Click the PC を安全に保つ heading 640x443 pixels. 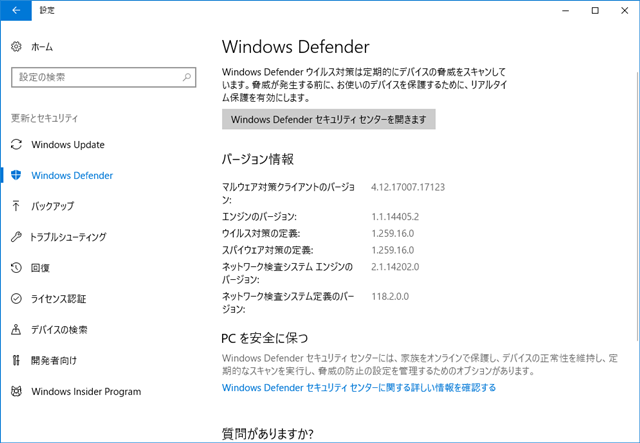(264, 338)
